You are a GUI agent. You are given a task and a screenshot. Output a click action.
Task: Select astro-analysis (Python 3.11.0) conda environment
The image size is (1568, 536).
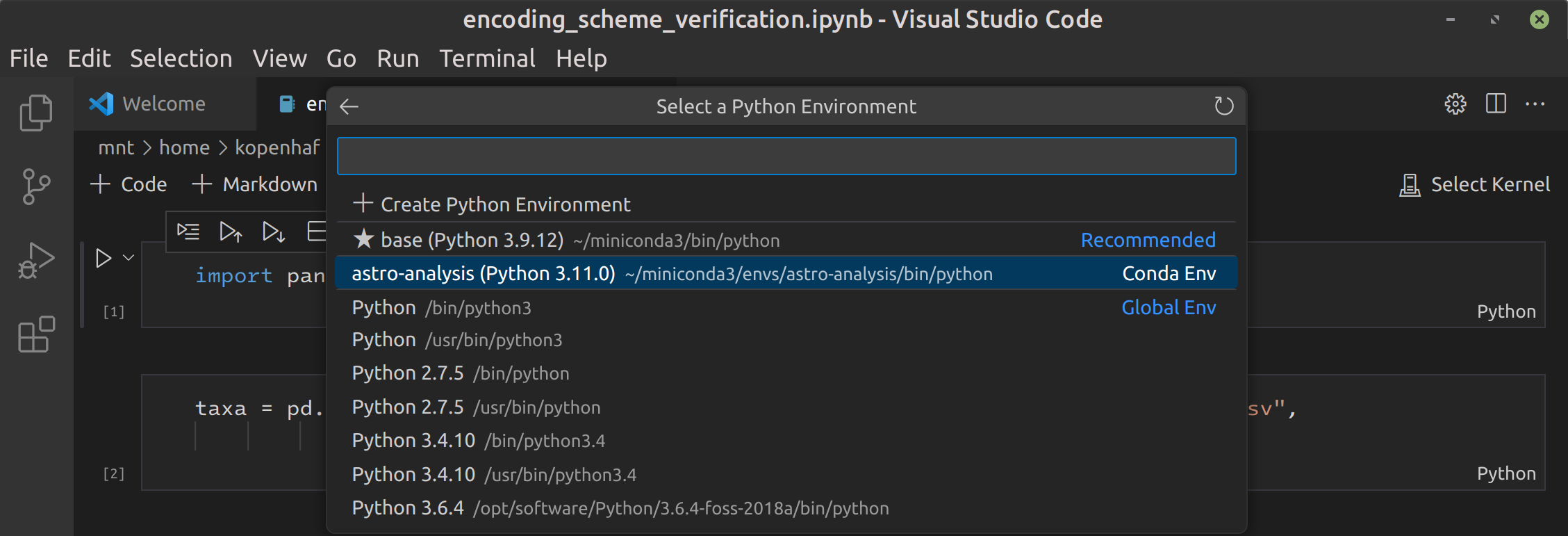pyautogui.click(x=786, y=273)
